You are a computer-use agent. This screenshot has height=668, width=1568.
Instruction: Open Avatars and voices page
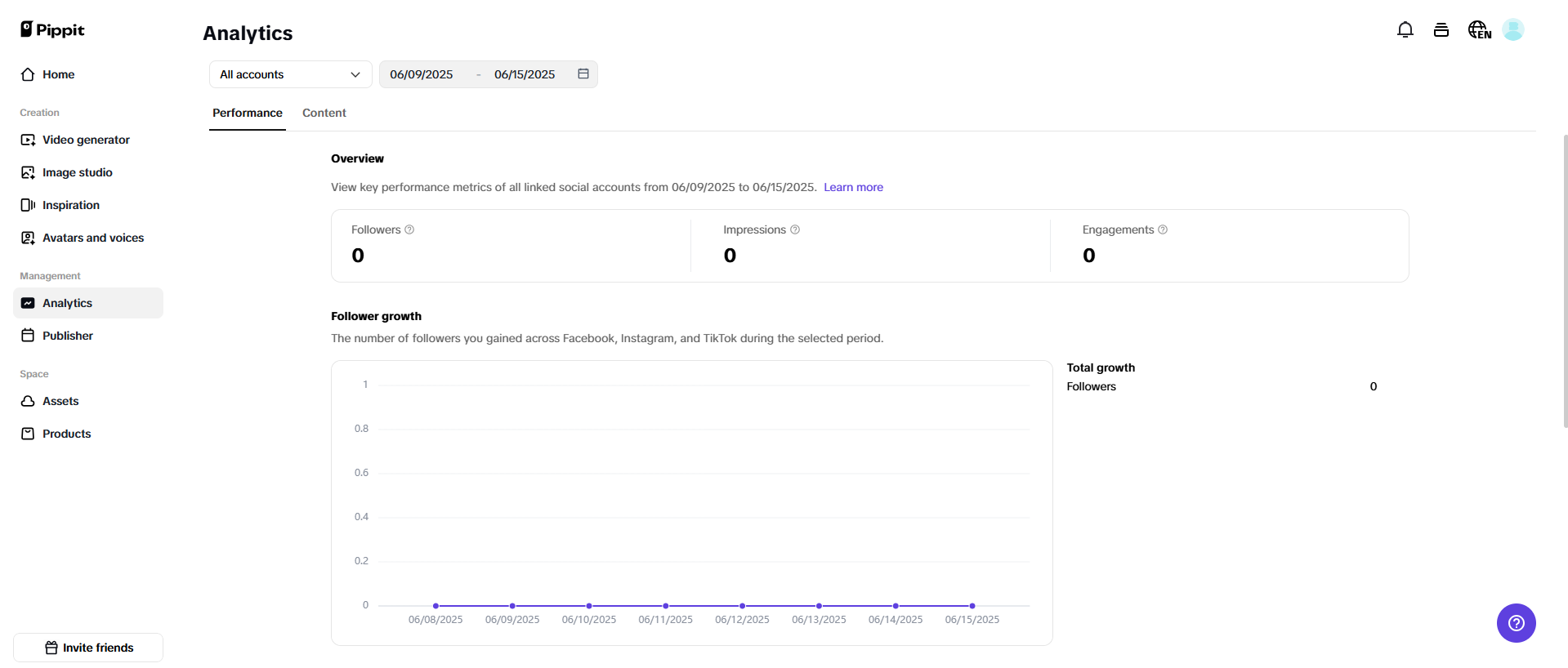point(88,238)
